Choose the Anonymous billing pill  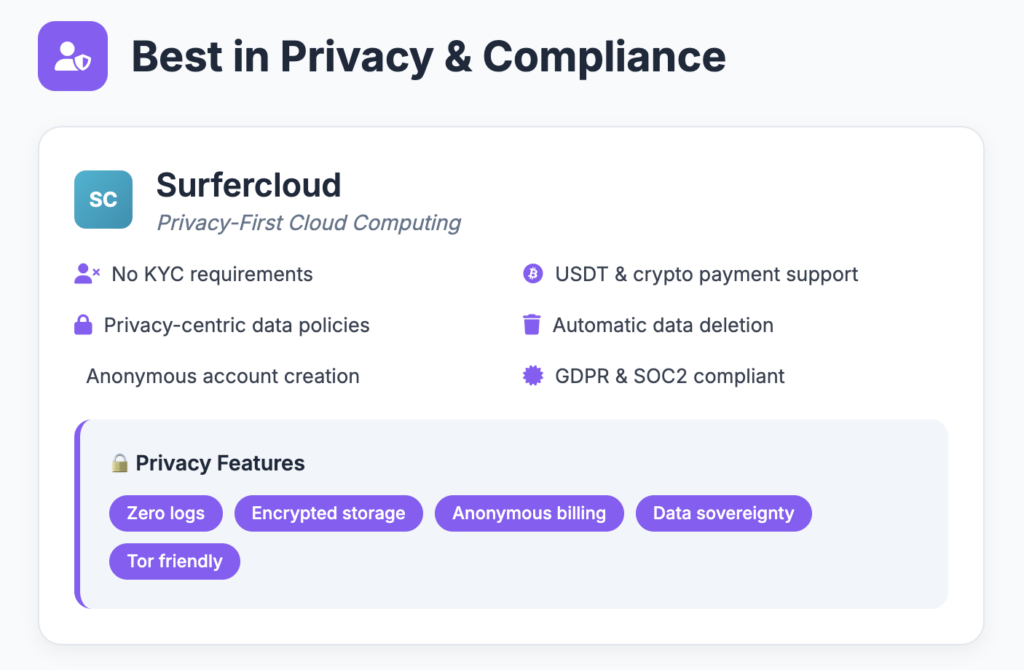pos(529,513)
